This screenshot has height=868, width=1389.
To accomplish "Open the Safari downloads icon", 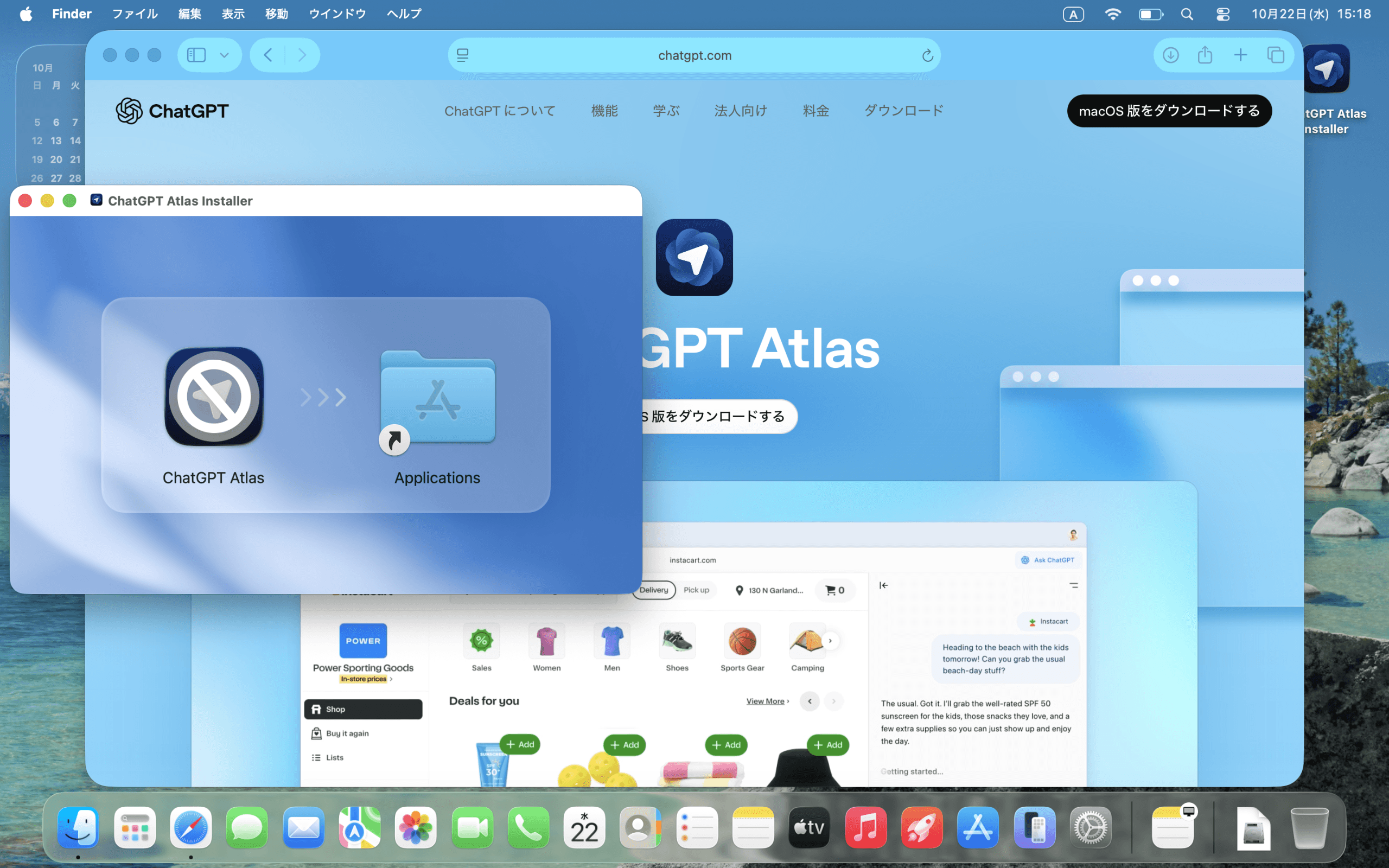I will [1170, 55].
